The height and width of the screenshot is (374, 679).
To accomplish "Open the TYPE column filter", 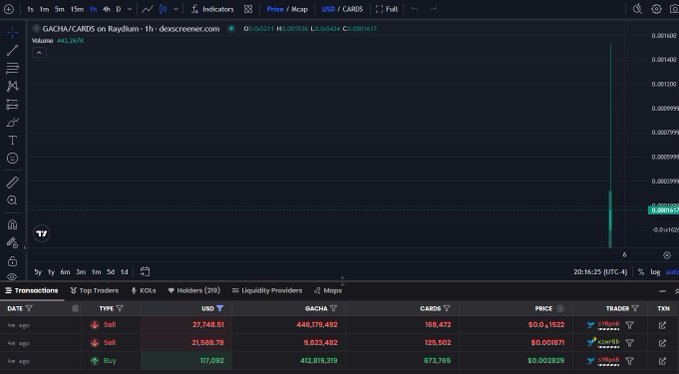I will (120, 309).
